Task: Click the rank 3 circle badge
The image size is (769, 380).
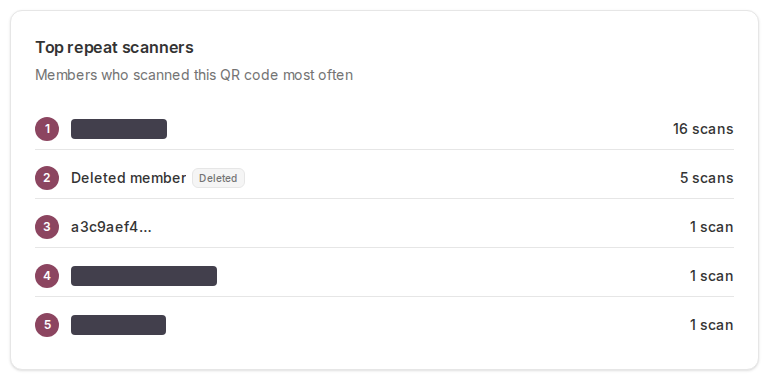Action: coord(47,227)
